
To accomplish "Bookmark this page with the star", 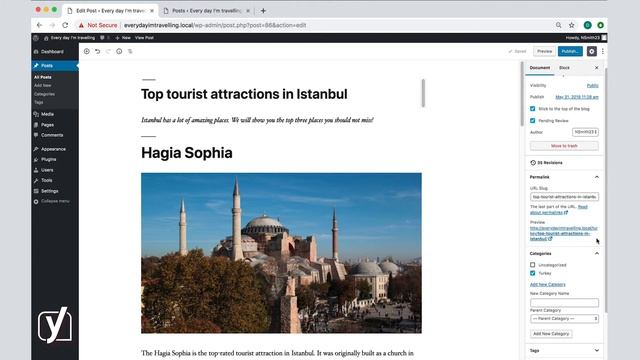I will [x=571, y=25].
